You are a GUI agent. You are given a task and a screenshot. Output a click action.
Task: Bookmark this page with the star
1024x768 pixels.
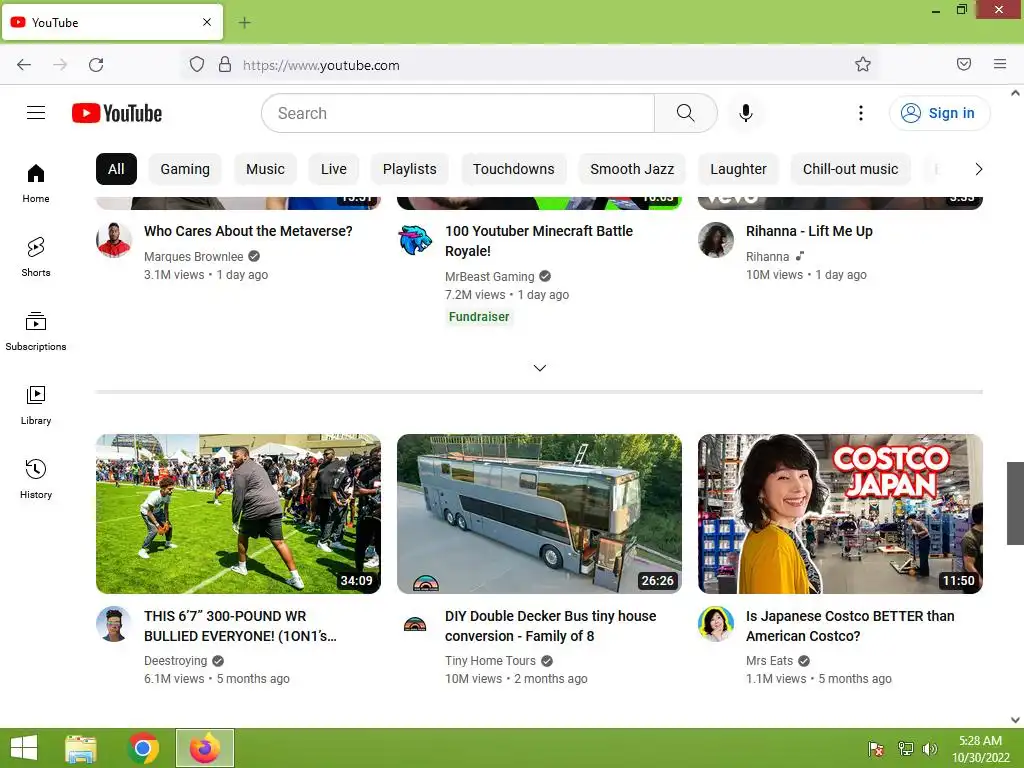click(x=863, y=65)
